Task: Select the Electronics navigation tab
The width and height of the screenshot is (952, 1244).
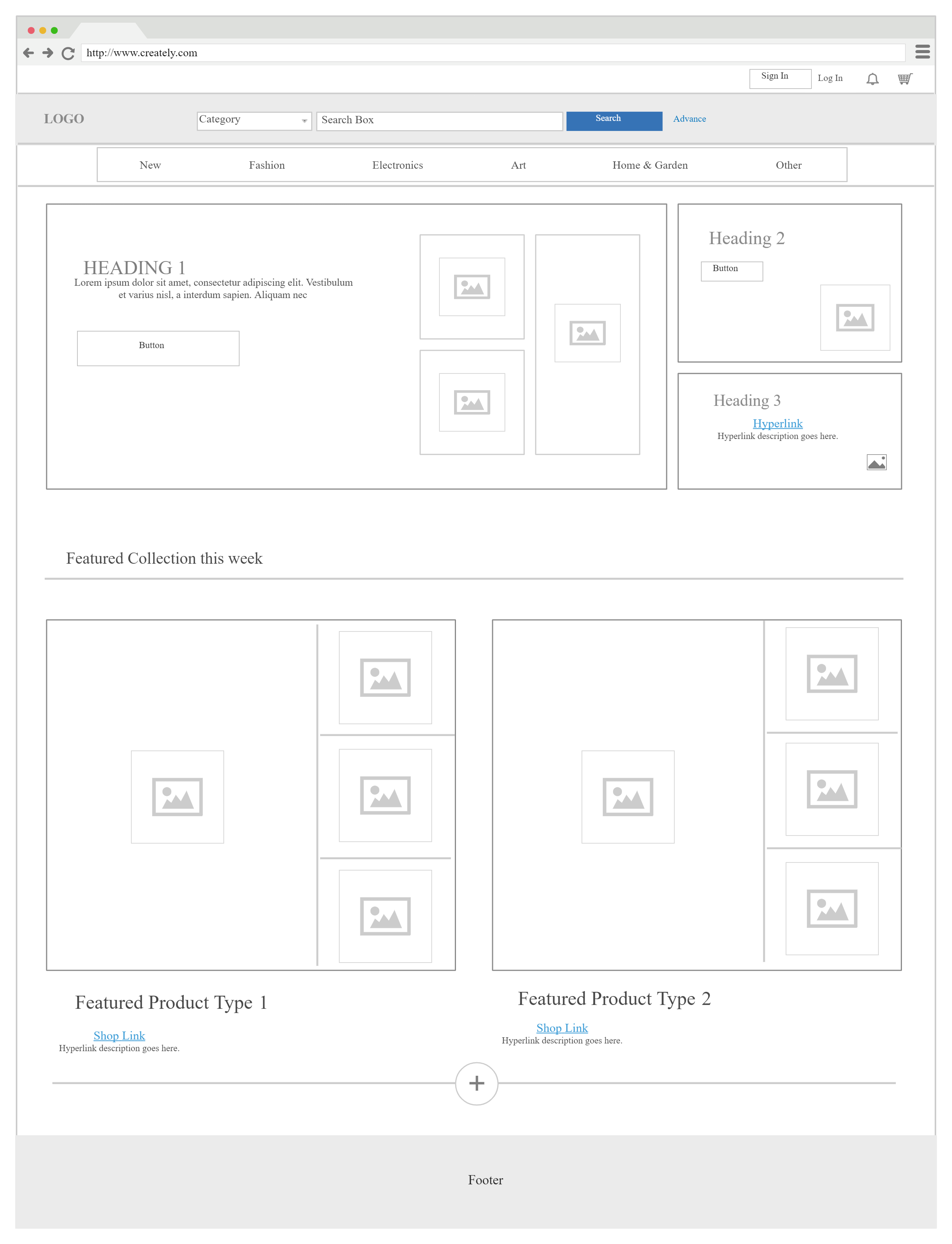Action: [397, 164]
